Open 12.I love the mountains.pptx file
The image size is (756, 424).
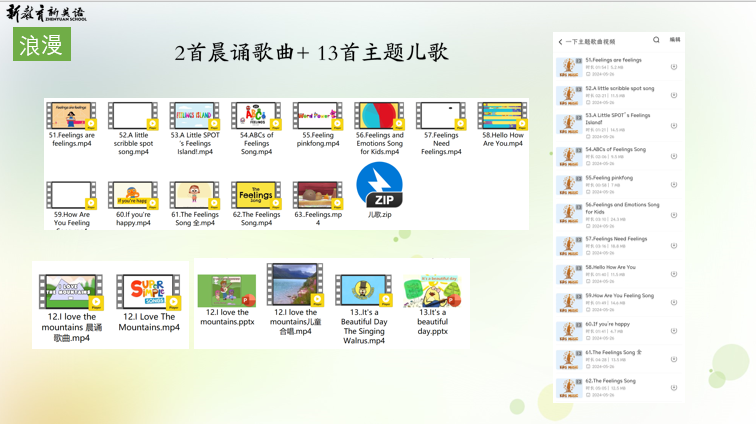(x=227, y=291)
